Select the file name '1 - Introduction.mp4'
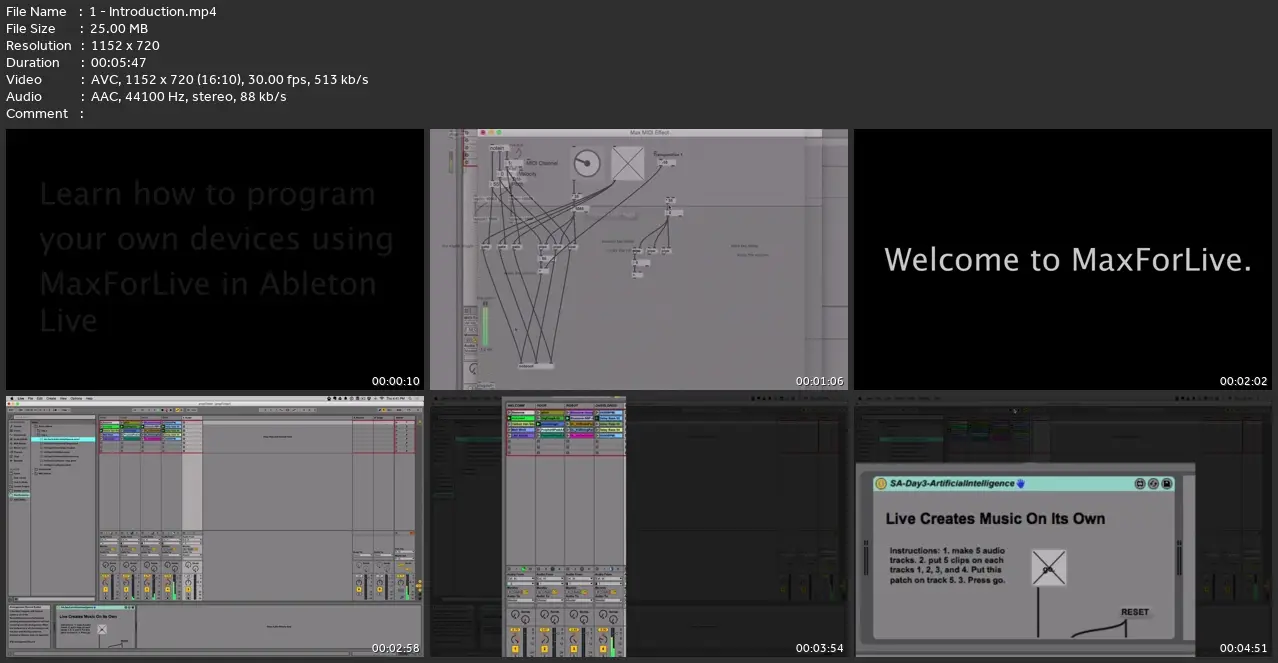Screen dimensions: 1278x663 pos(153,11)
